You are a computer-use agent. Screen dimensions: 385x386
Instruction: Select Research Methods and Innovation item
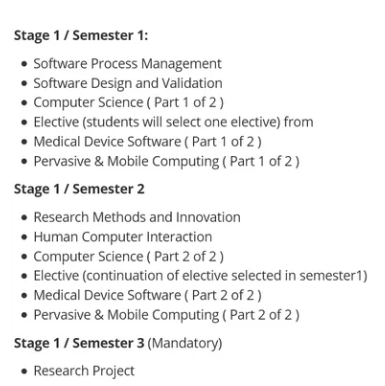pos(137,217)
